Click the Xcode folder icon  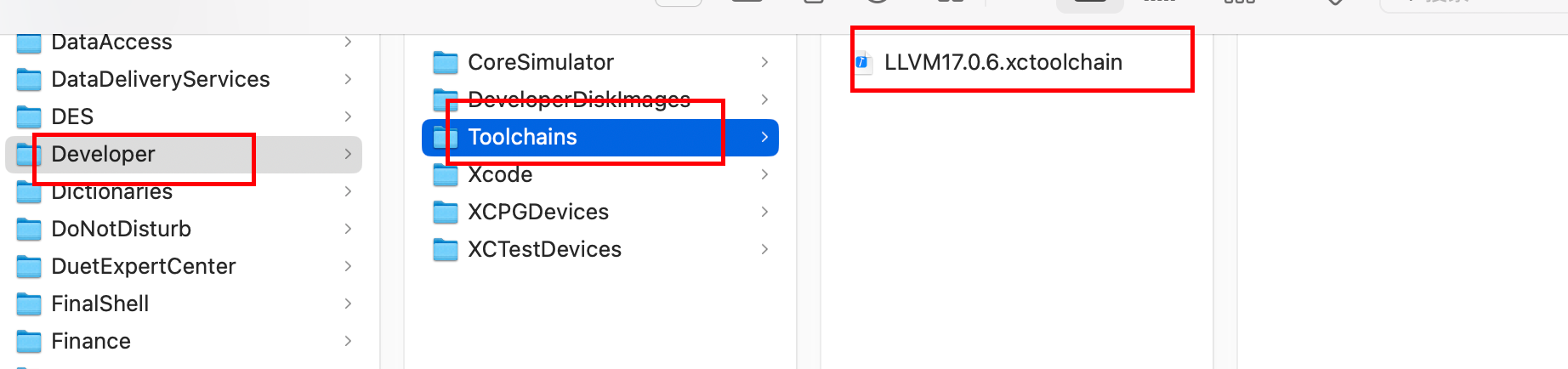point(446,174)
